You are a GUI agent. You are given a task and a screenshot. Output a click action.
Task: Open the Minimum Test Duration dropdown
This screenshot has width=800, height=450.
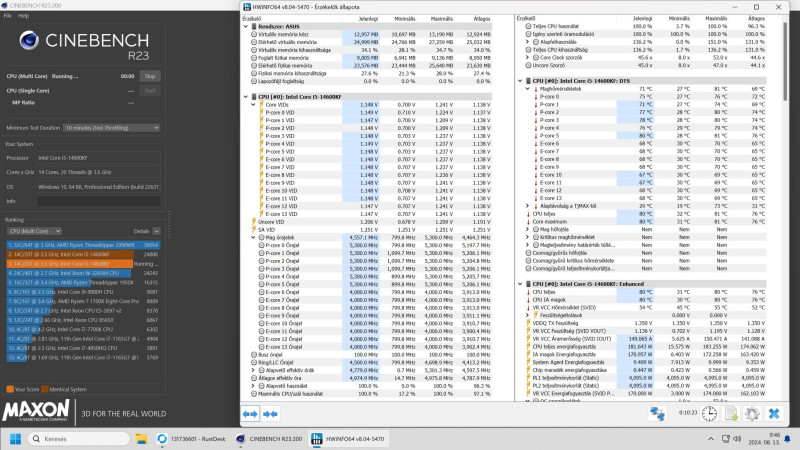[111, 128]
